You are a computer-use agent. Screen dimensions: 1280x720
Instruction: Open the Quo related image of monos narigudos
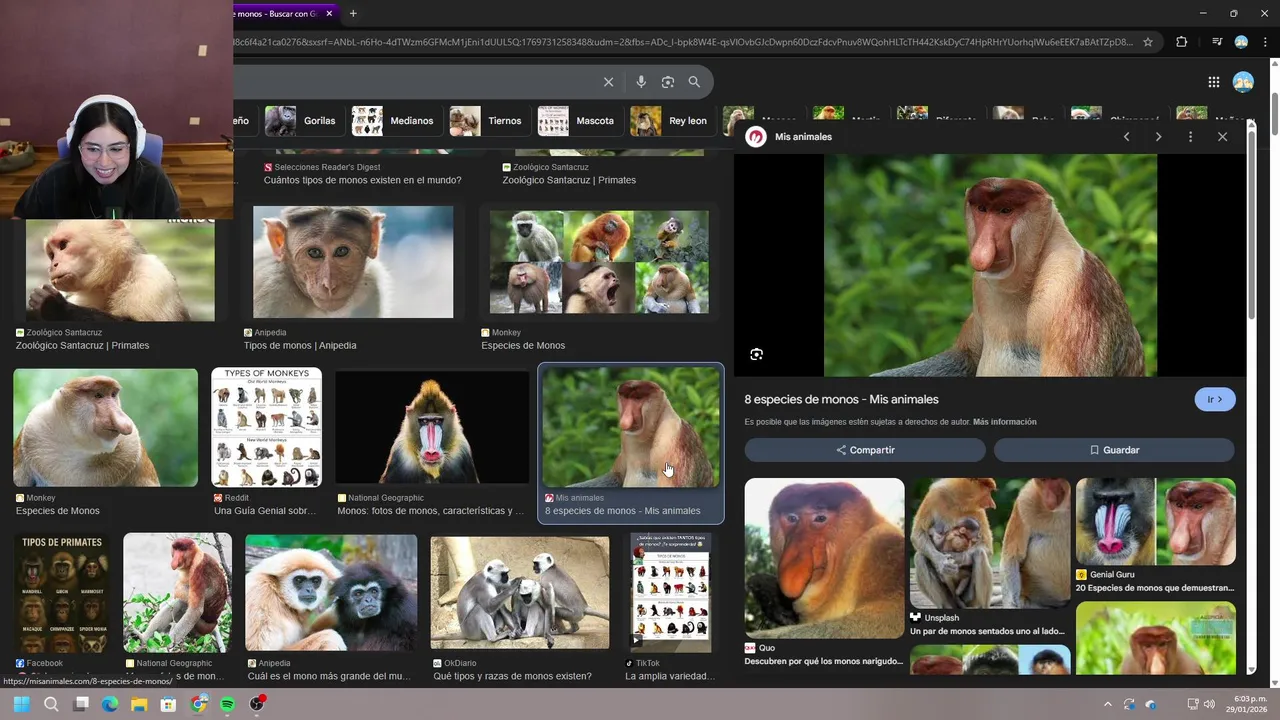pyautogui.click(x=824, y=558)
